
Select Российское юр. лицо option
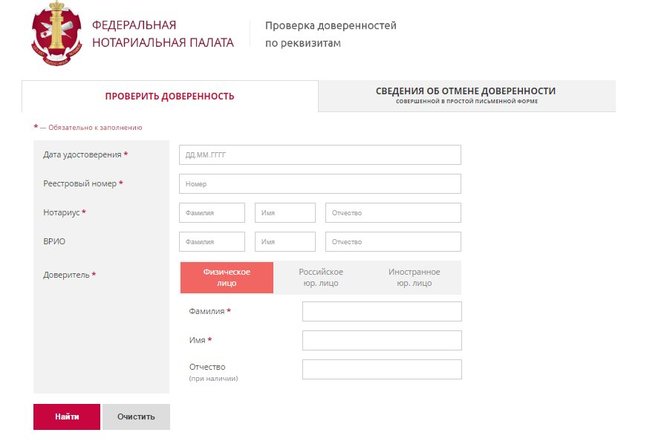click(x=321, y=277)
